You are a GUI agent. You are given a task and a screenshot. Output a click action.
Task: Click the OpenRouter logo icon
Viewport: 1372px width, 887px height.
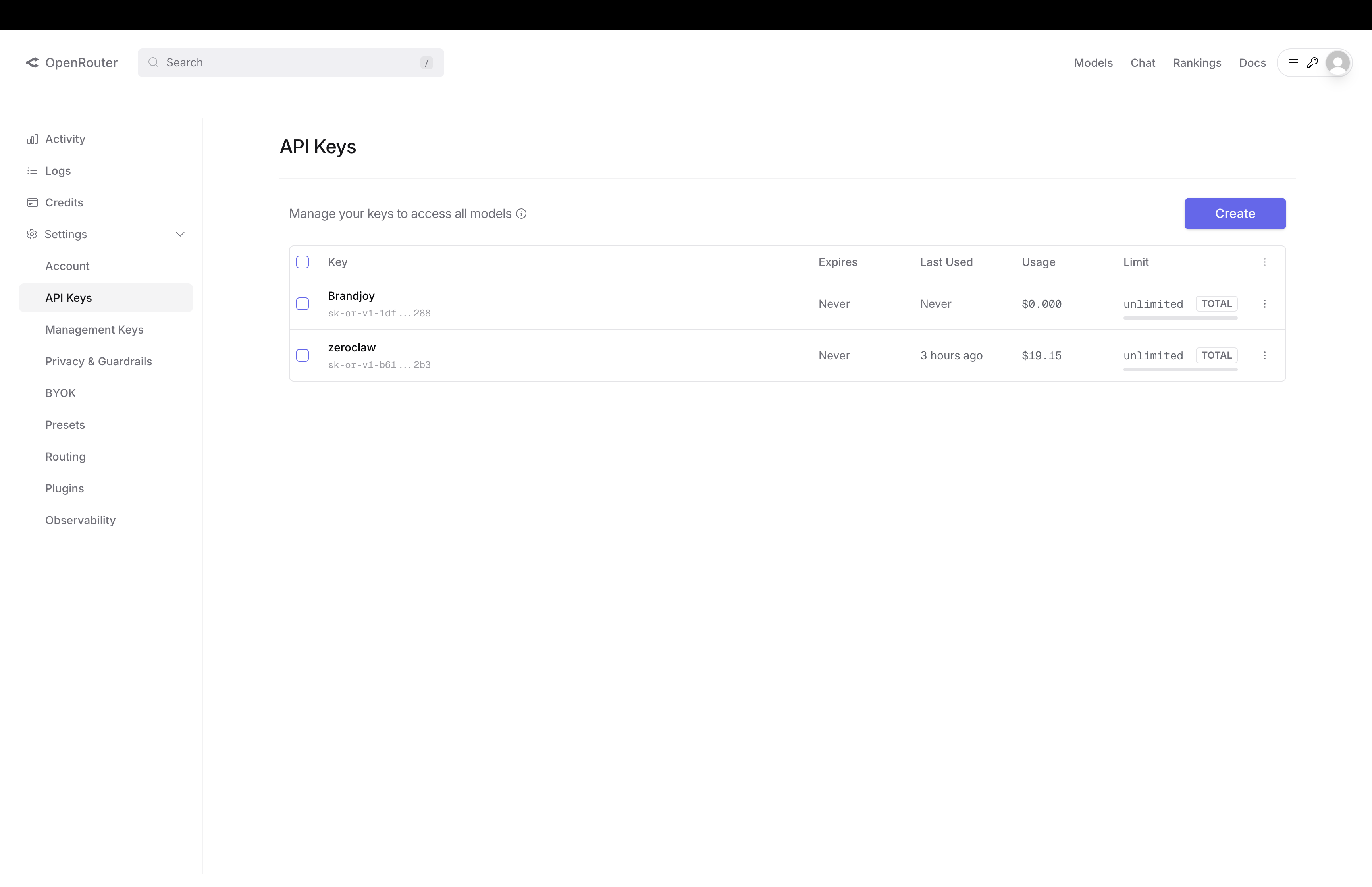pos(33,62)
